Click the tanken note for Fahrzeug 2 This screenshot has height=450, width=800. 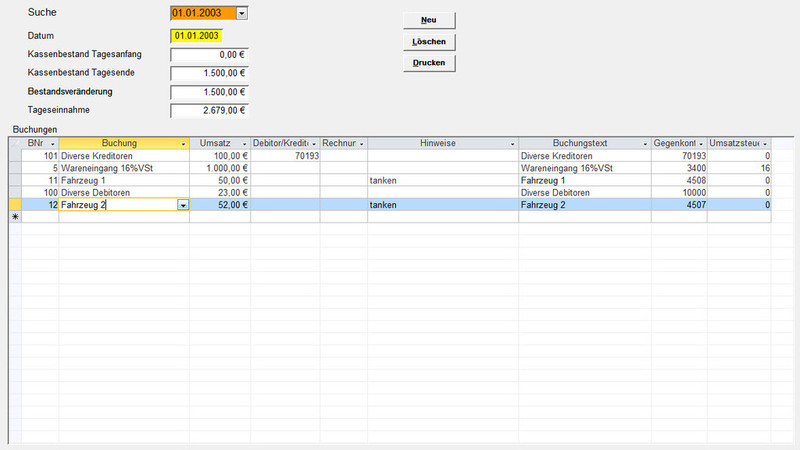pyautogui.click(x=443, y=205)
